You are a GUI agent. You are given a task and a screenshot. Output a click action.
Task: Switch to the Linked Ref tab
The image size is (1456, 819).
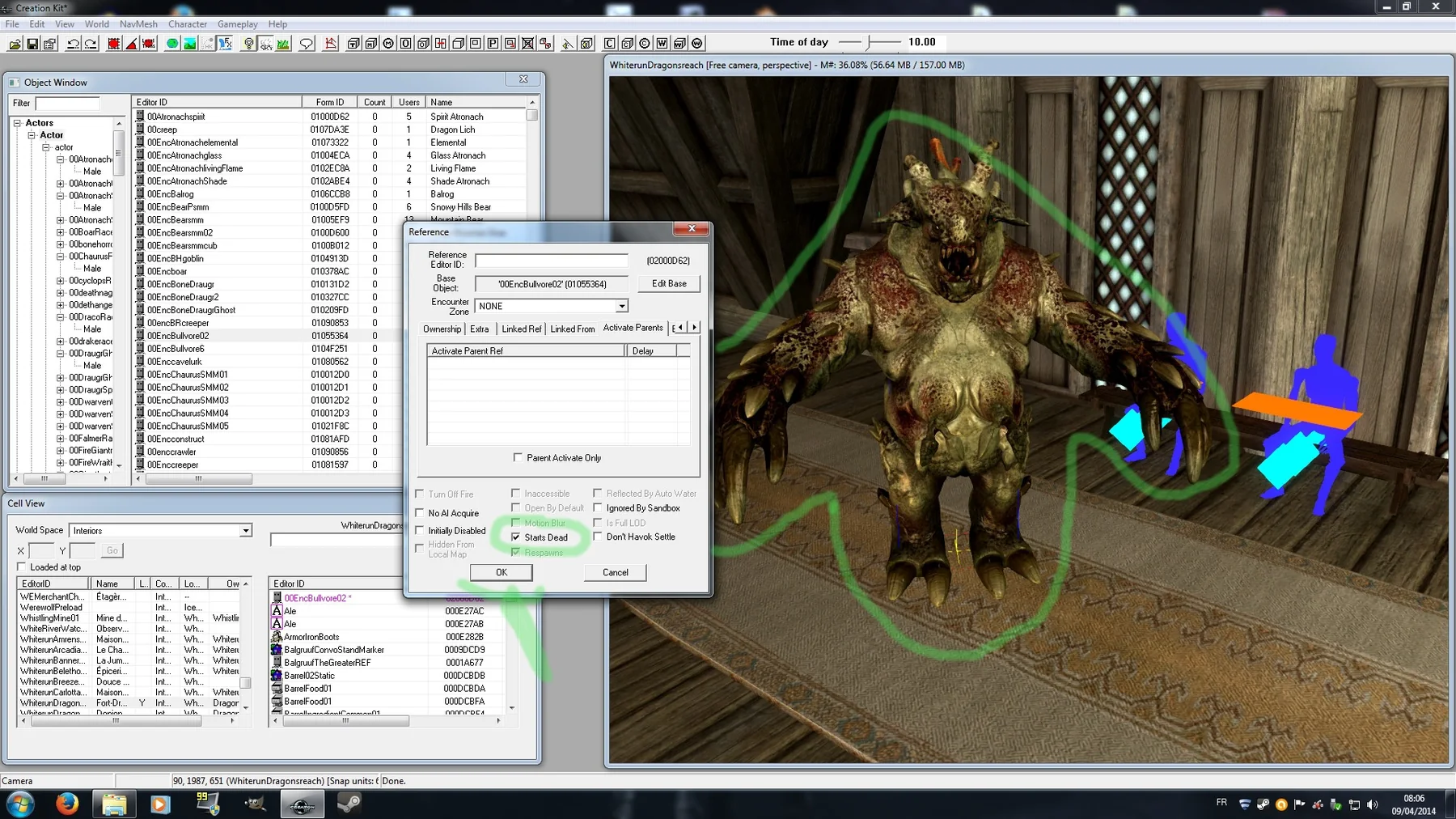click(x=521, y=329)
